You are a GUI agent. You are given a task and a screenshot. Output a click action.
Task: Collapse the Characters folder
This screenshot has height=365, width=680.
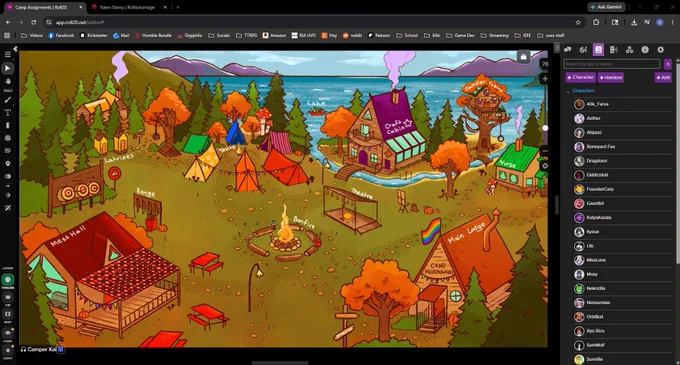(568, 91)
